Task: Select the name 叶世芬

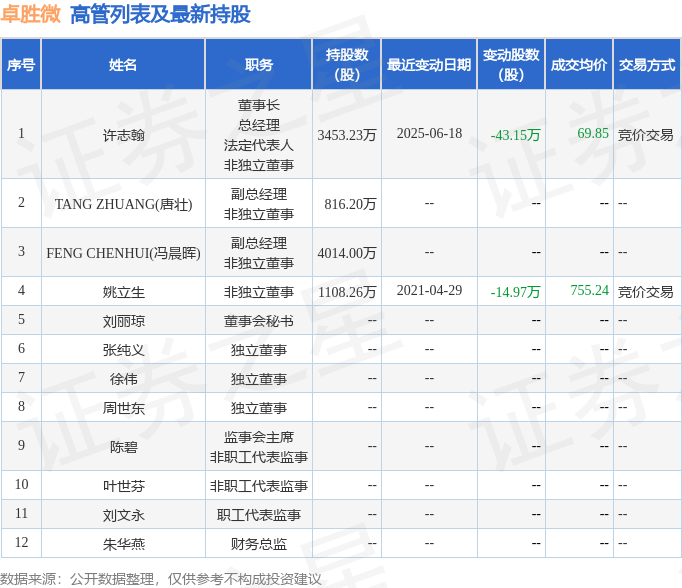Action: [124, 486]
